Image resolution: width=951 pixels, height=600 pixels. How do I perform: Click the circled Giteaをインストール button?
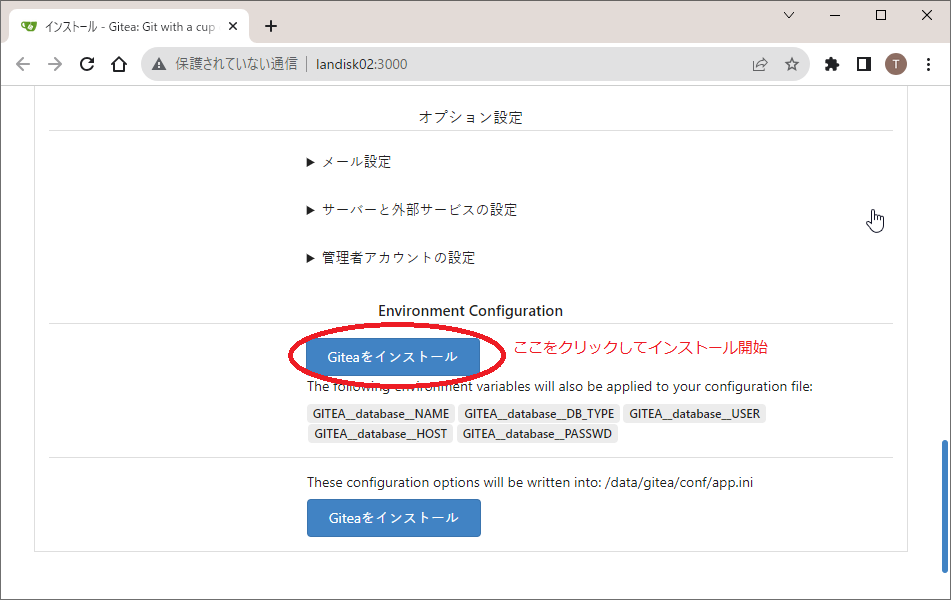pyautogui.click(x=393, y=357)
